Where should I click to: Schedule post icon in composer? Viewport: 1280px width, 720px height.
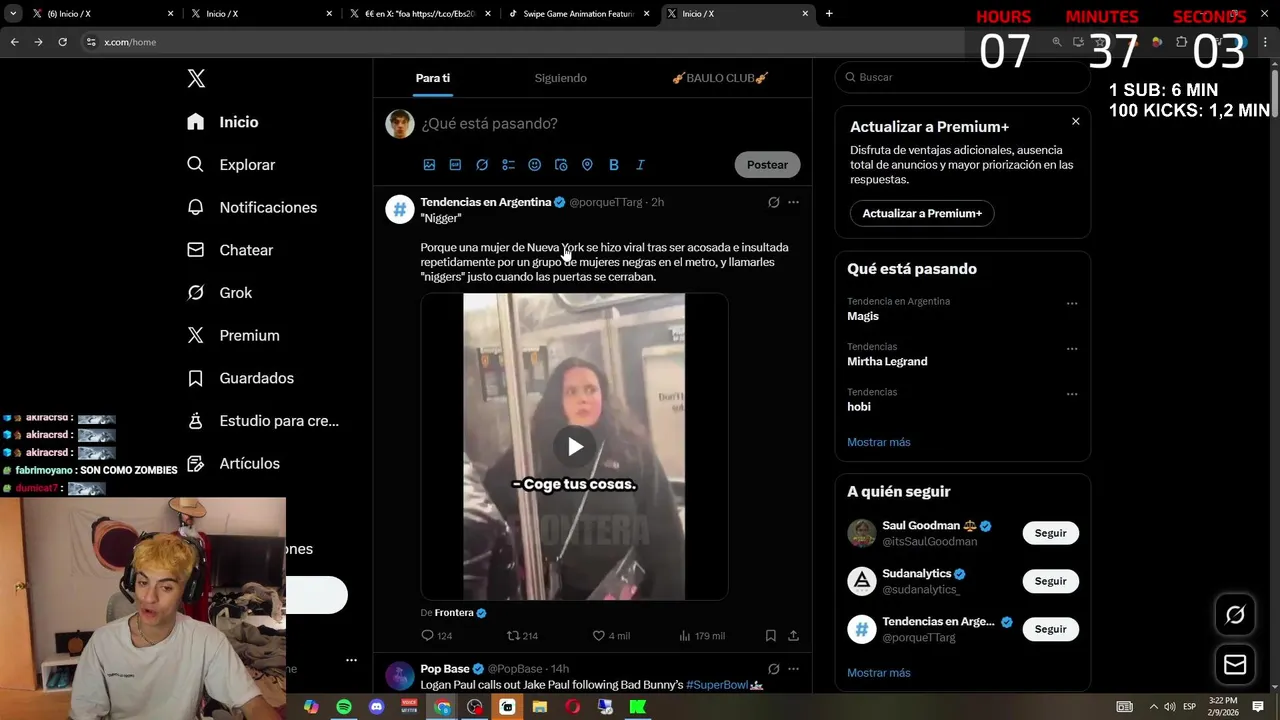click(561, 165)
